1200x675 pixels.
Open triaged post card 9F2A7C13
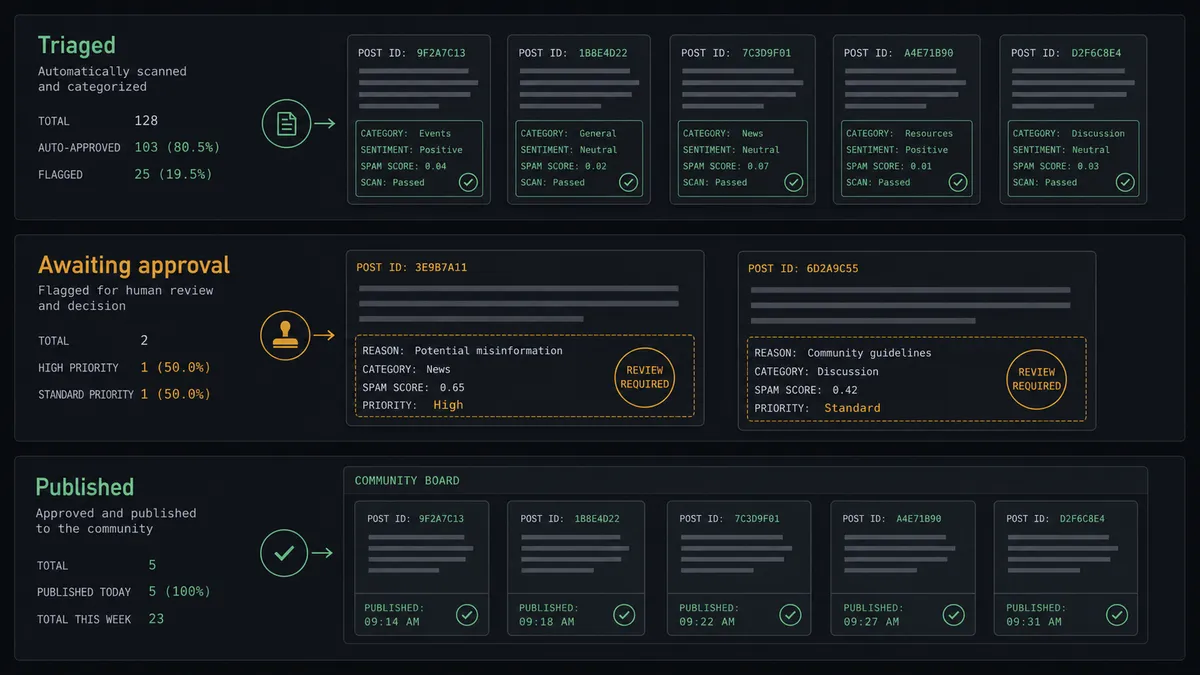click(x=419, y=120)
